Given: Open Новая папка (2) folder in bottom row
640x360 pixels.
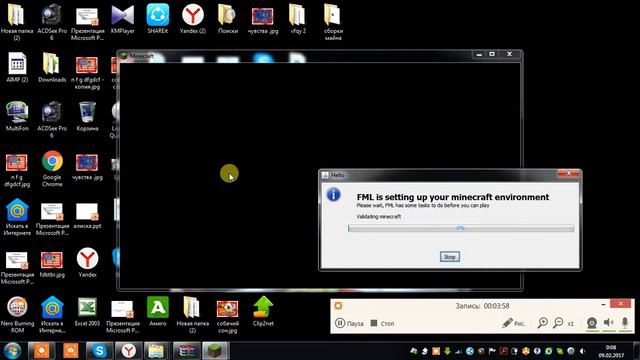Looking at the screenshot, I should tap(192, 315).
